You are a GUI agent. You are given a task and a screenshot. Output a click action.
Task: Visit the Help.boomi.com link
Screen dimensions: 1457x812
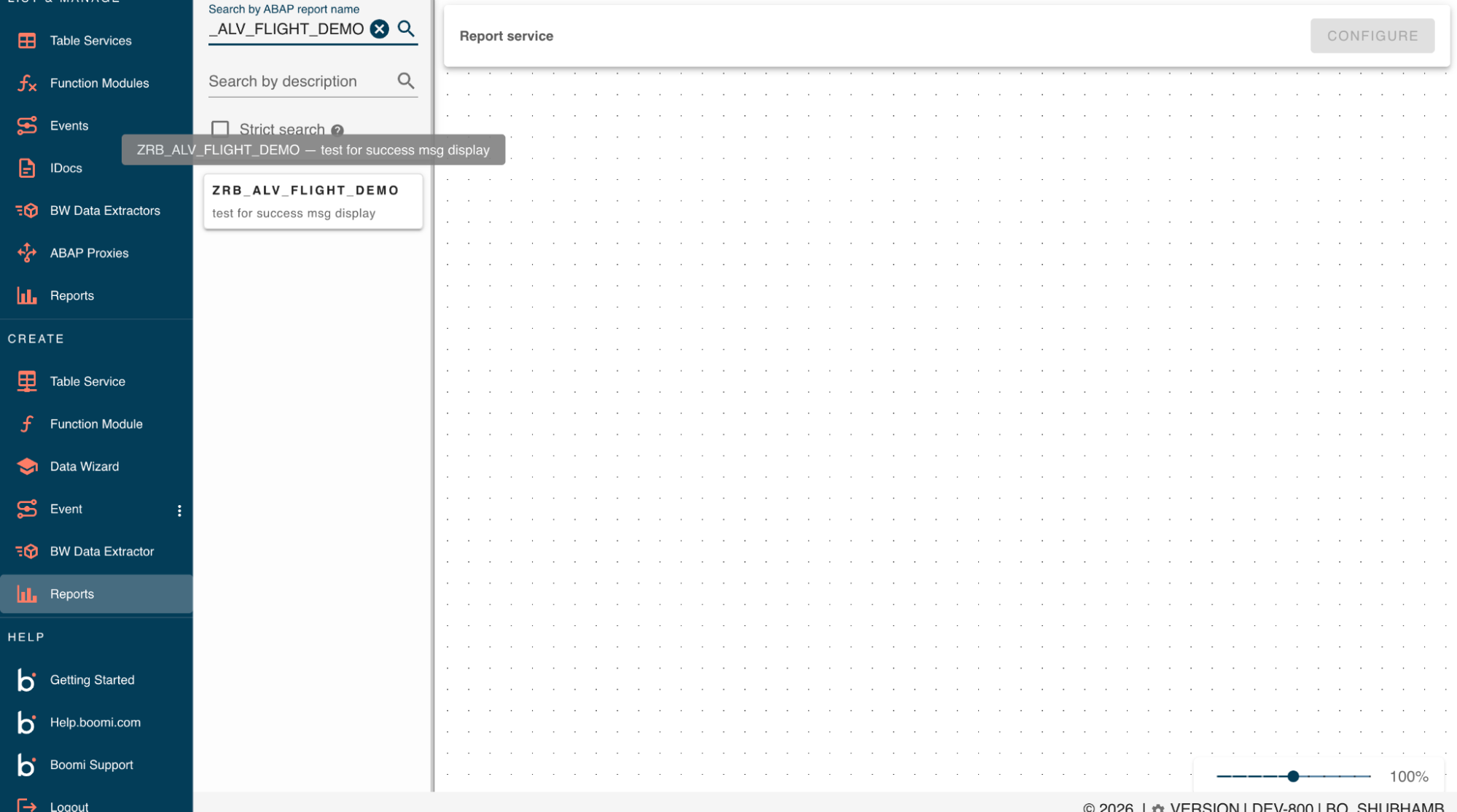96,722
